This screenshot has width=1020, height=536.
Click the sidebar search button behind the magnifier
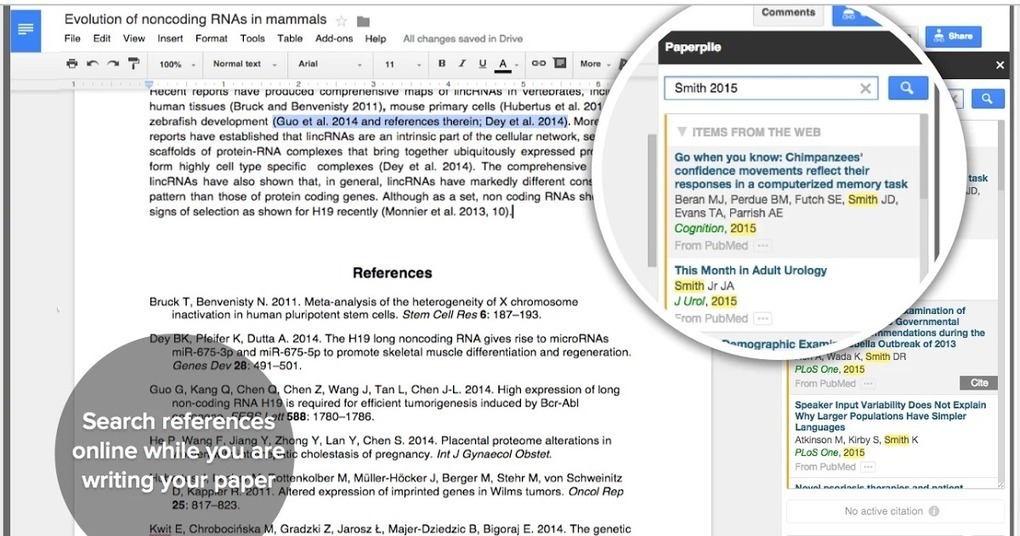click(x=987, y=98)
